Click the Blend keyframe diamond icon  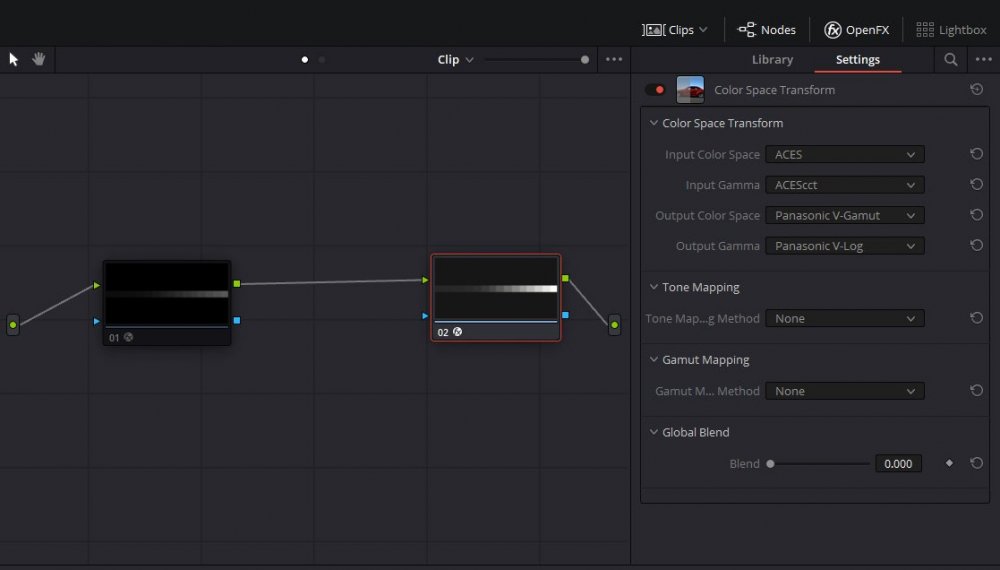click(x=949, y=464)
